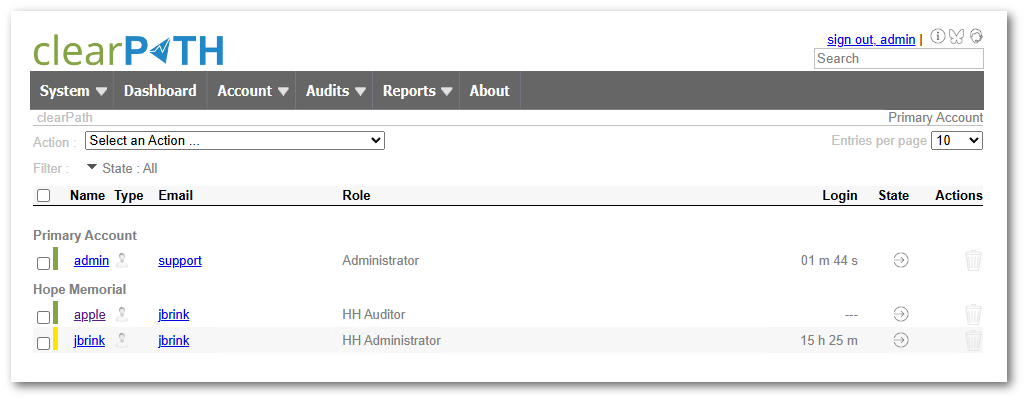Image resolution: width=1026 pixels, height=401 pixels.
Task: Expand the State : All filter
Action: [x=122, y=168]
